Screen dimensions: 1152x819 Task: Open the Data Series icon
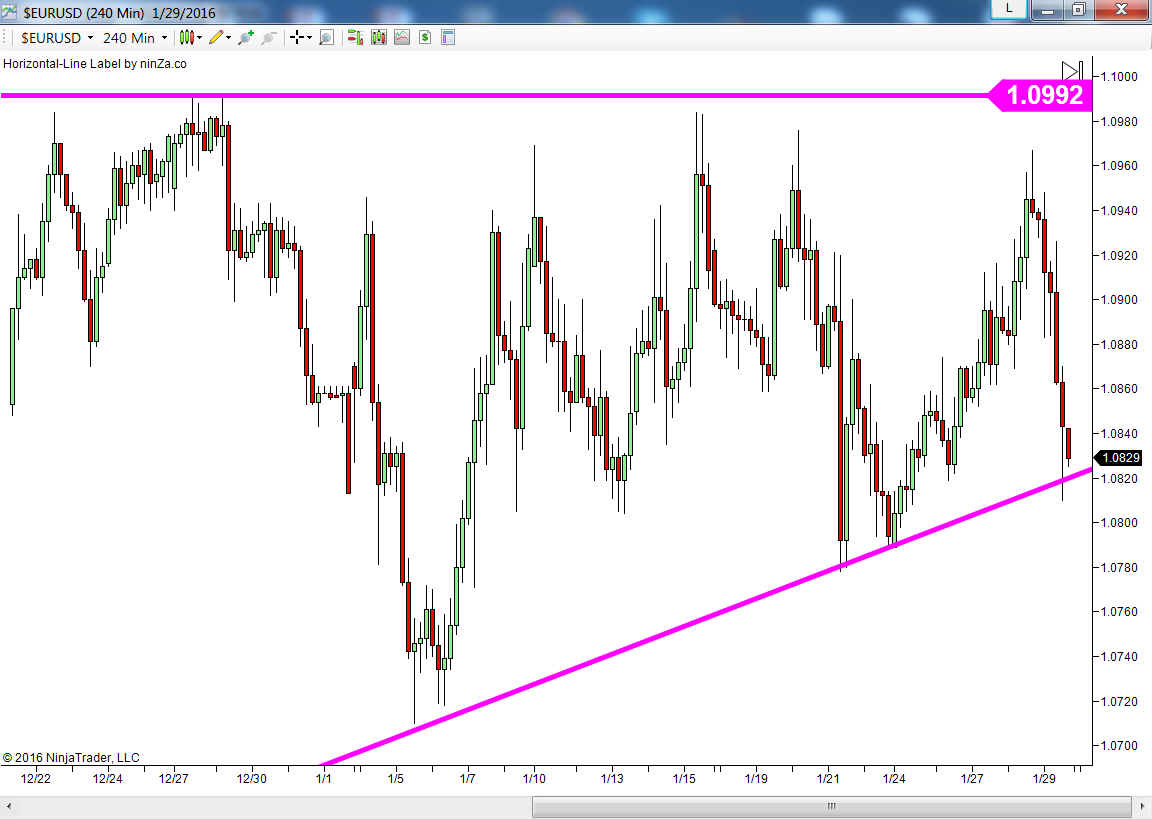(379, 37)
